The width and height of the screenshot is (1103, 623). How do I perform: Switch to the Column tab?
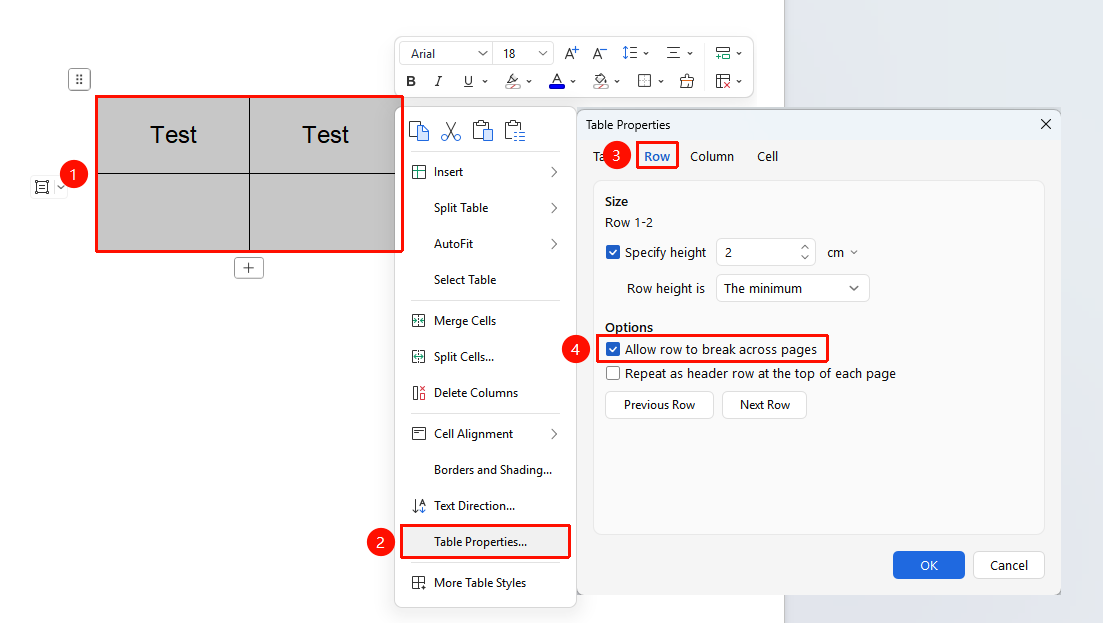click(712, 157)
